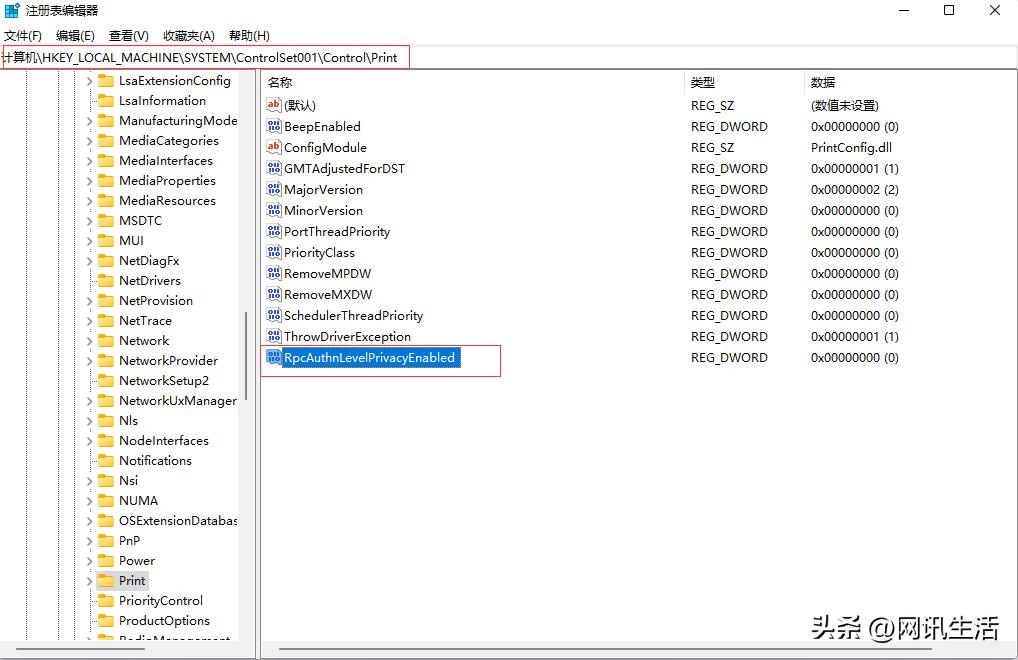Expand the Power tree node

click(x=90, y=560)
